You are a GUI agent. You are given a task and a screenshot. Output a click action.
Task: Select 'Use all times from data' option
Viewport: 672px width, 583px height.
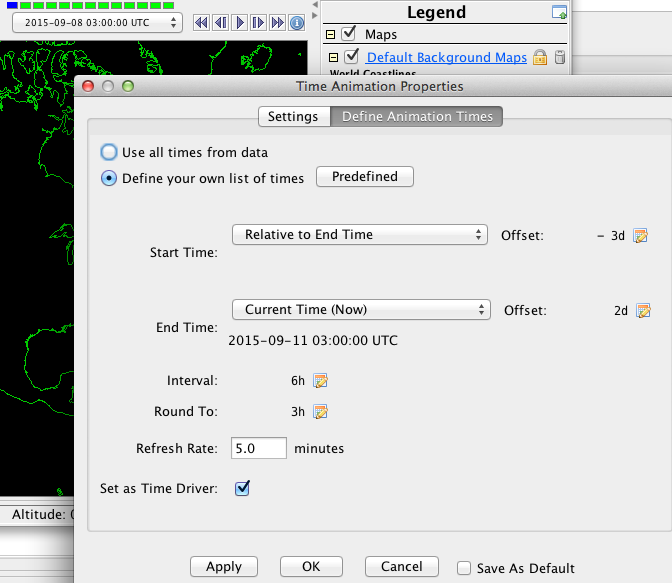point(108,152)
